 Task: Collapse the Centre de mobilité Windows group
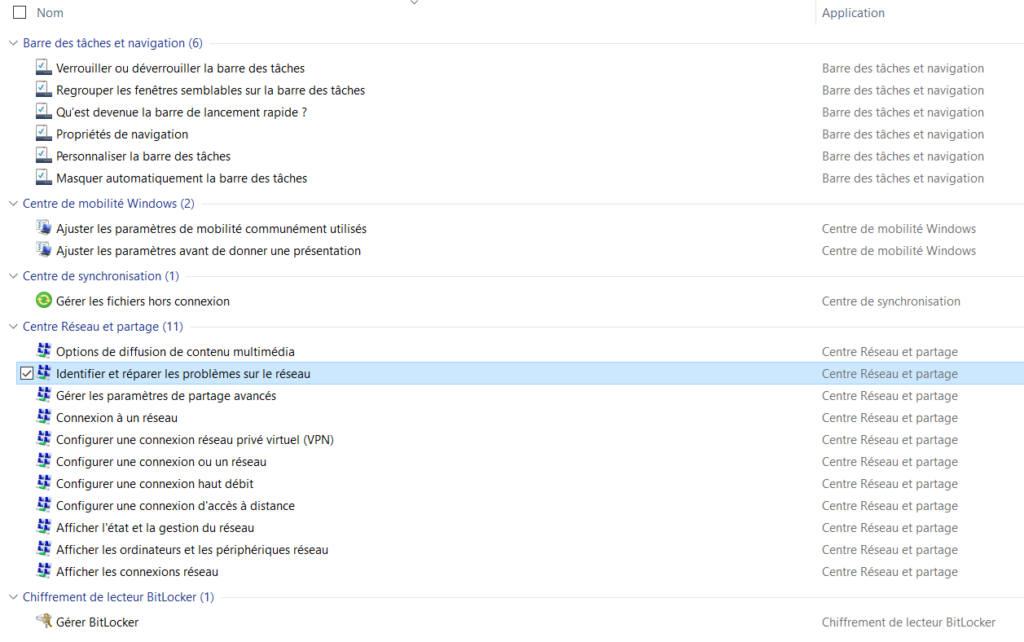(13, 204)
